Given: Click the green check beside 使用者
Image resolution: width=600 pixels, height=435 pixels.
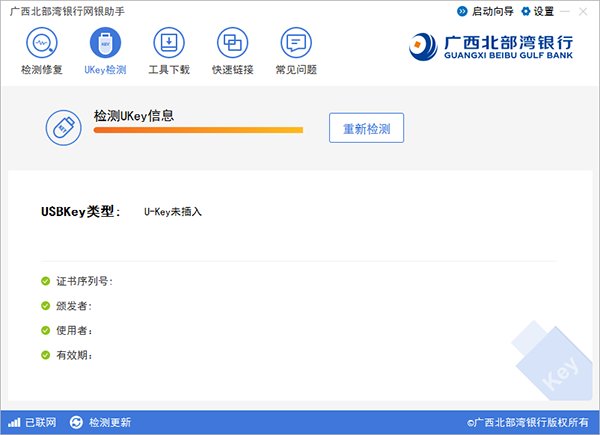Looking at the screenshot, I should [x=46, y=330].
